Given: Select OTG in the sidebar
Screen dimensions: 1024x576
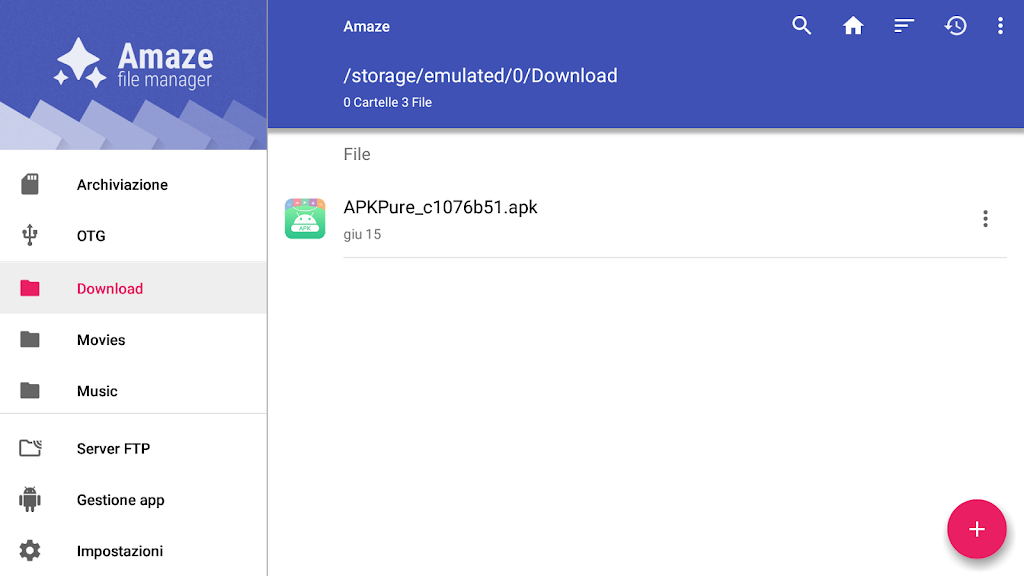Looking at the screenshot, I should point(91,236).
